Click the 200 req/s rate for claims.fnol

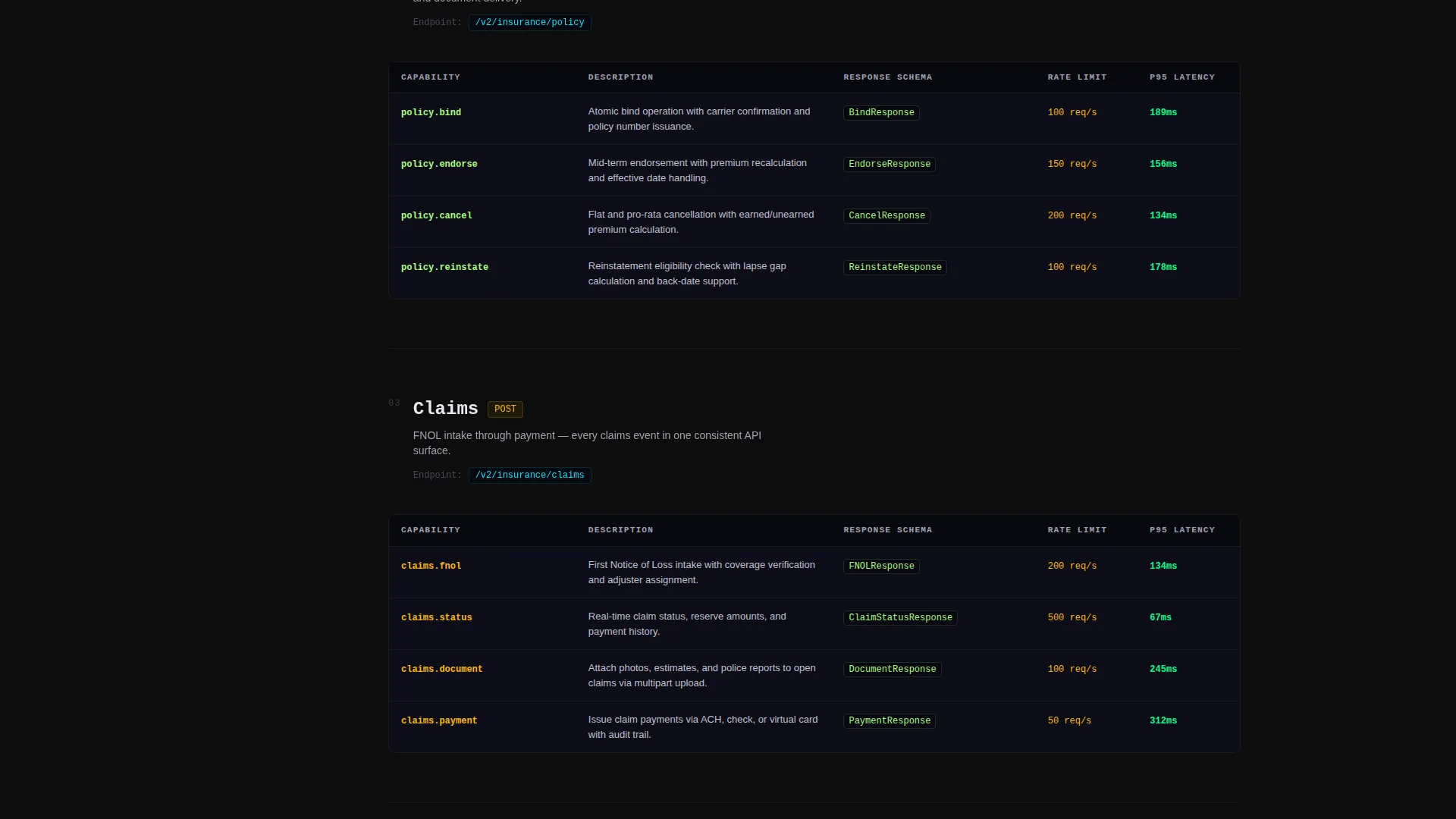tap(1072, 566)
